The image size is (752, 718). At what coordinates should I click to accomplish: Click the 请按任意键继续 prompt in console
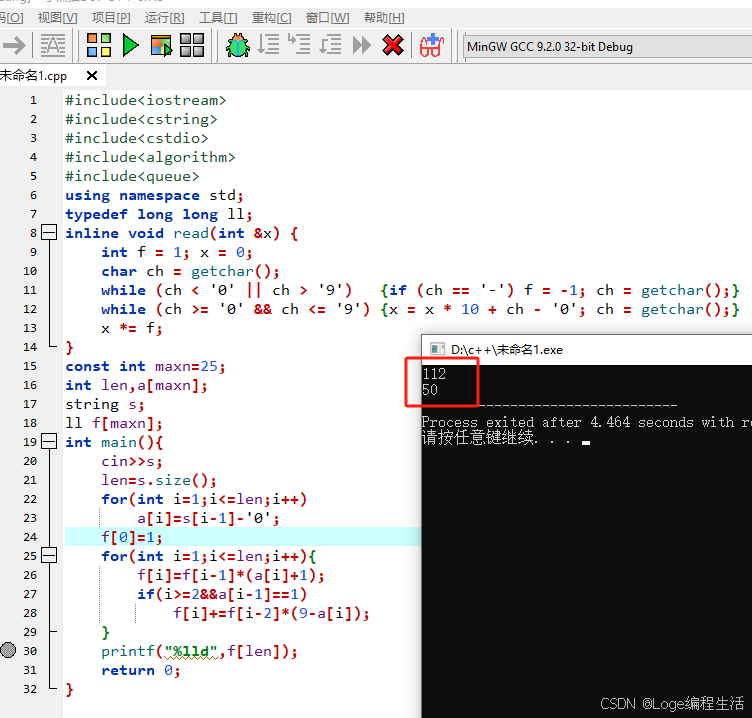(x=479, y=437)
